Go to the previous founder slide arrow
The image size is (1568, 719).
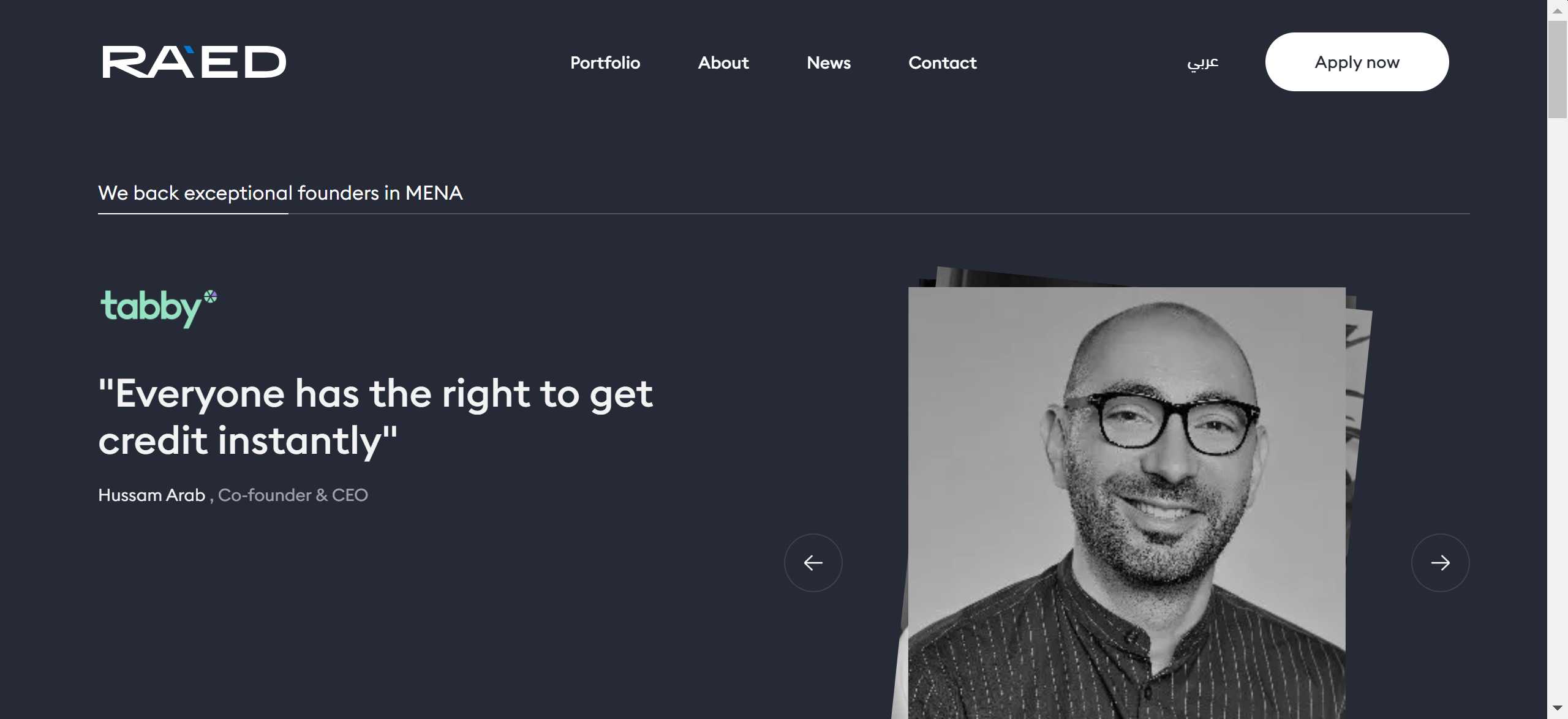click(813, 562)
